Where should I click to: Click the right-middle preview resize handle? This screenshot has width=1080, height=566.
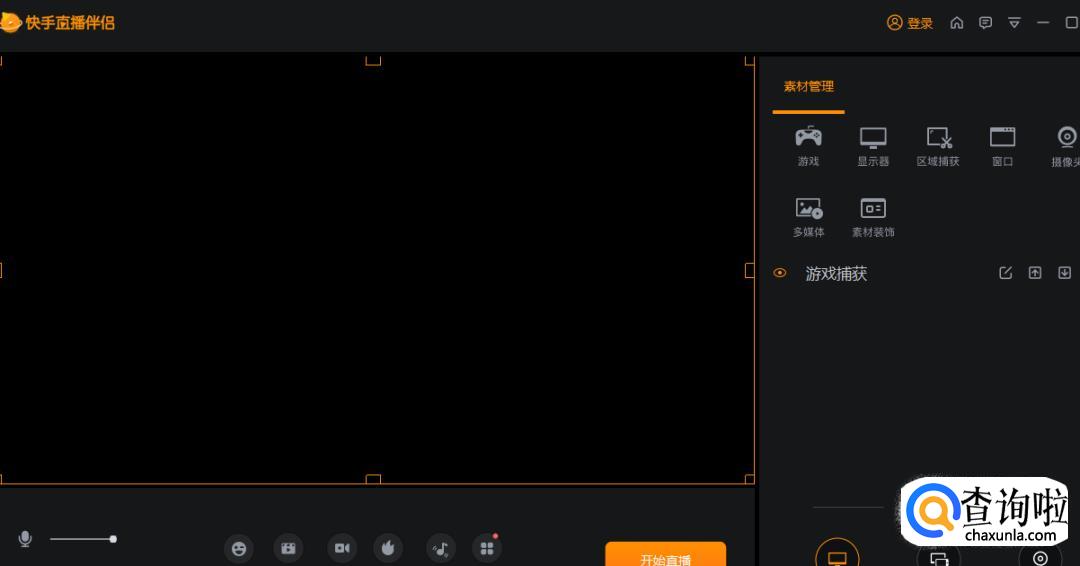[749, 271]
